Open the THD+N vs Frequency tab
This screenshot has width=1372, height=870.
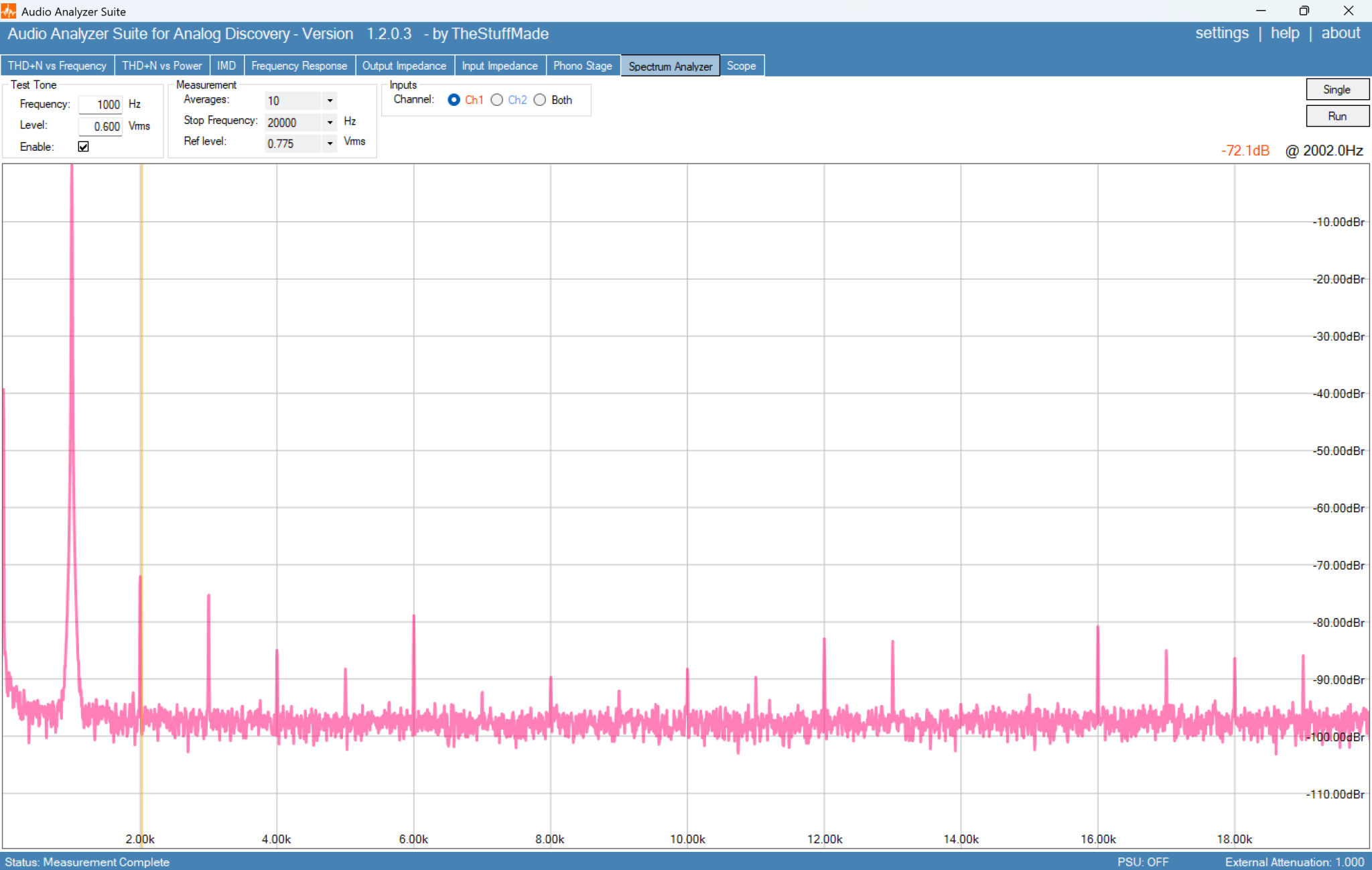pyautogui.click(x=57, y=66)
